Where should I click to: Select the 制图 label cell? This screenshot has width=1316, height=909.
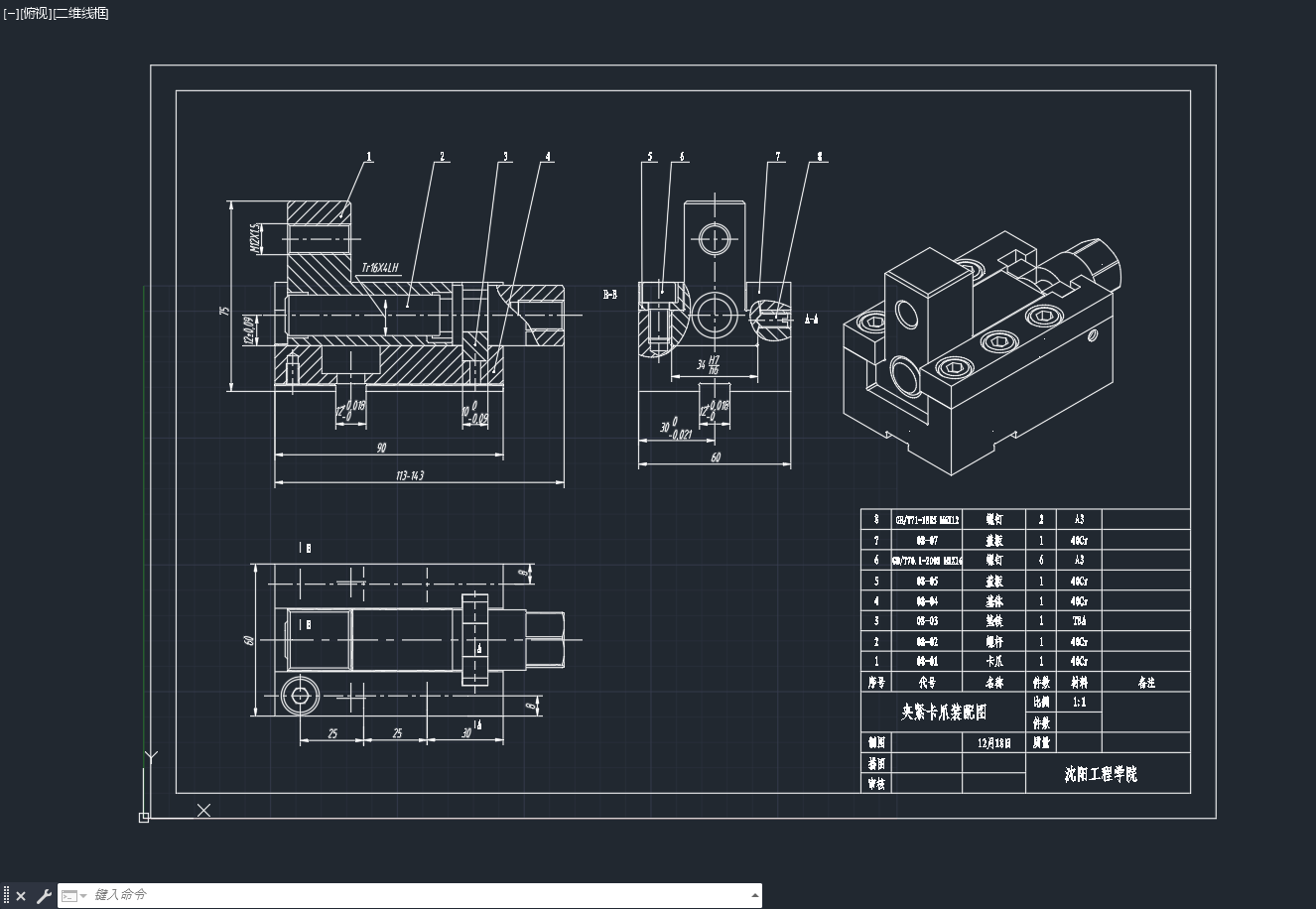pyautogui.click(x=876, y=742)
